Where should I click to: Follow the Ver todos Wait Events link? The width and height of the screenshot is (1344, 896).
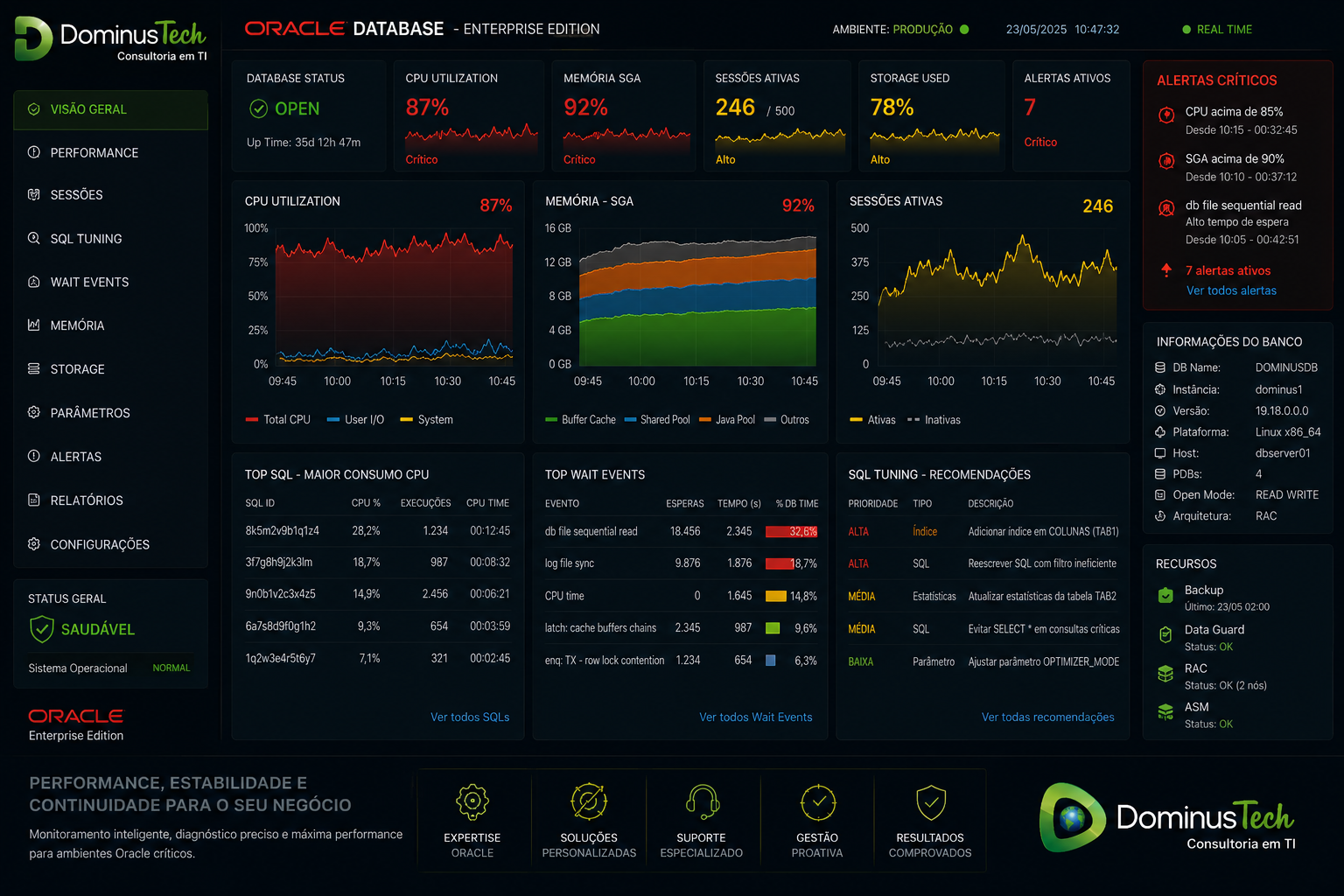click(756, 717)
